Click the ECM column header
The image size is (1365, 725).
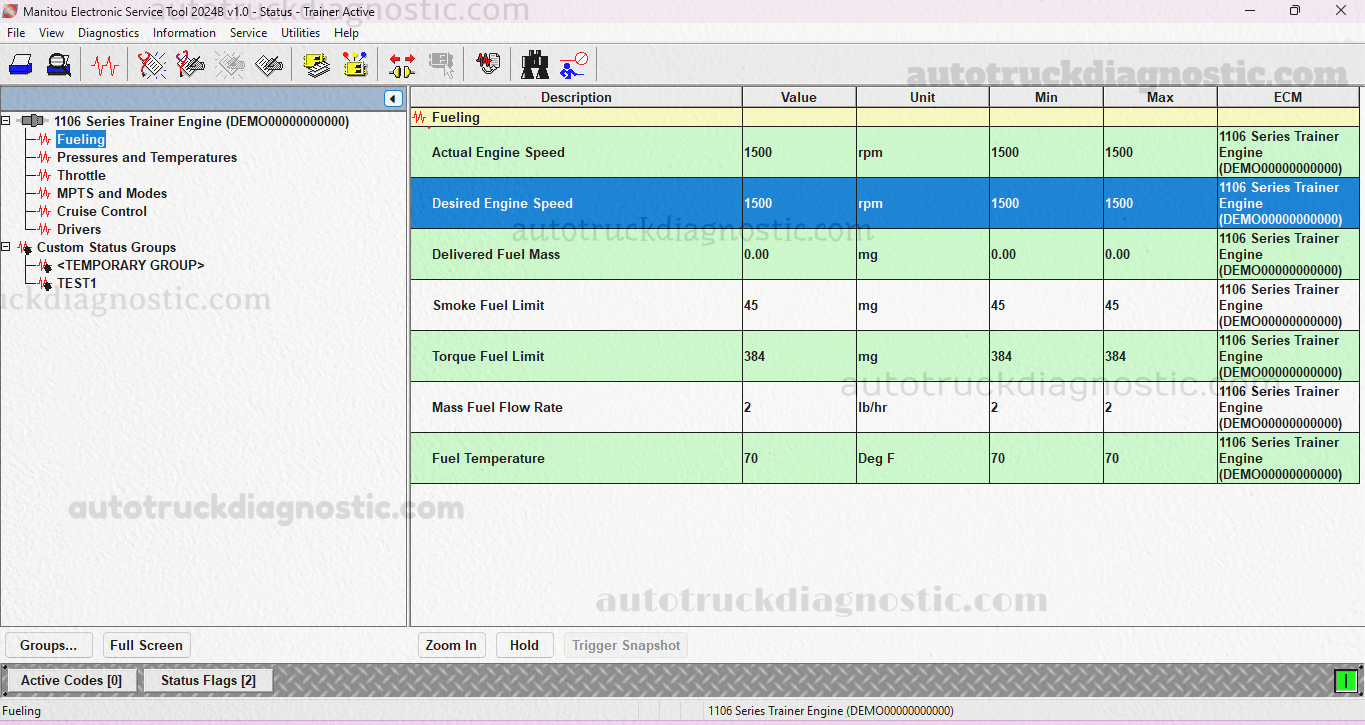coord(1288,97)
